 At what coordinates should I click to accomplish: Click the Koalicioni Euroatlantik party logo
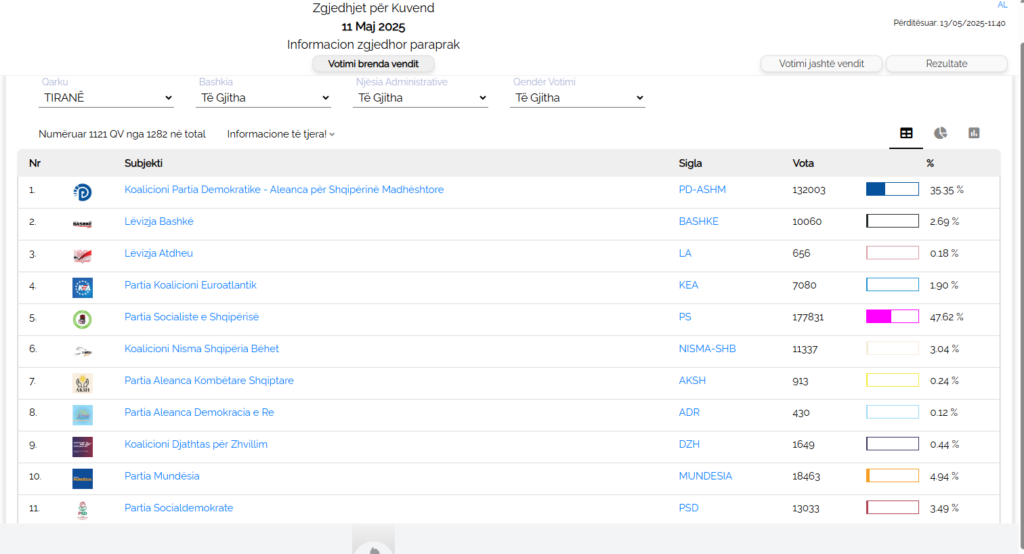(x=82, y=286)
